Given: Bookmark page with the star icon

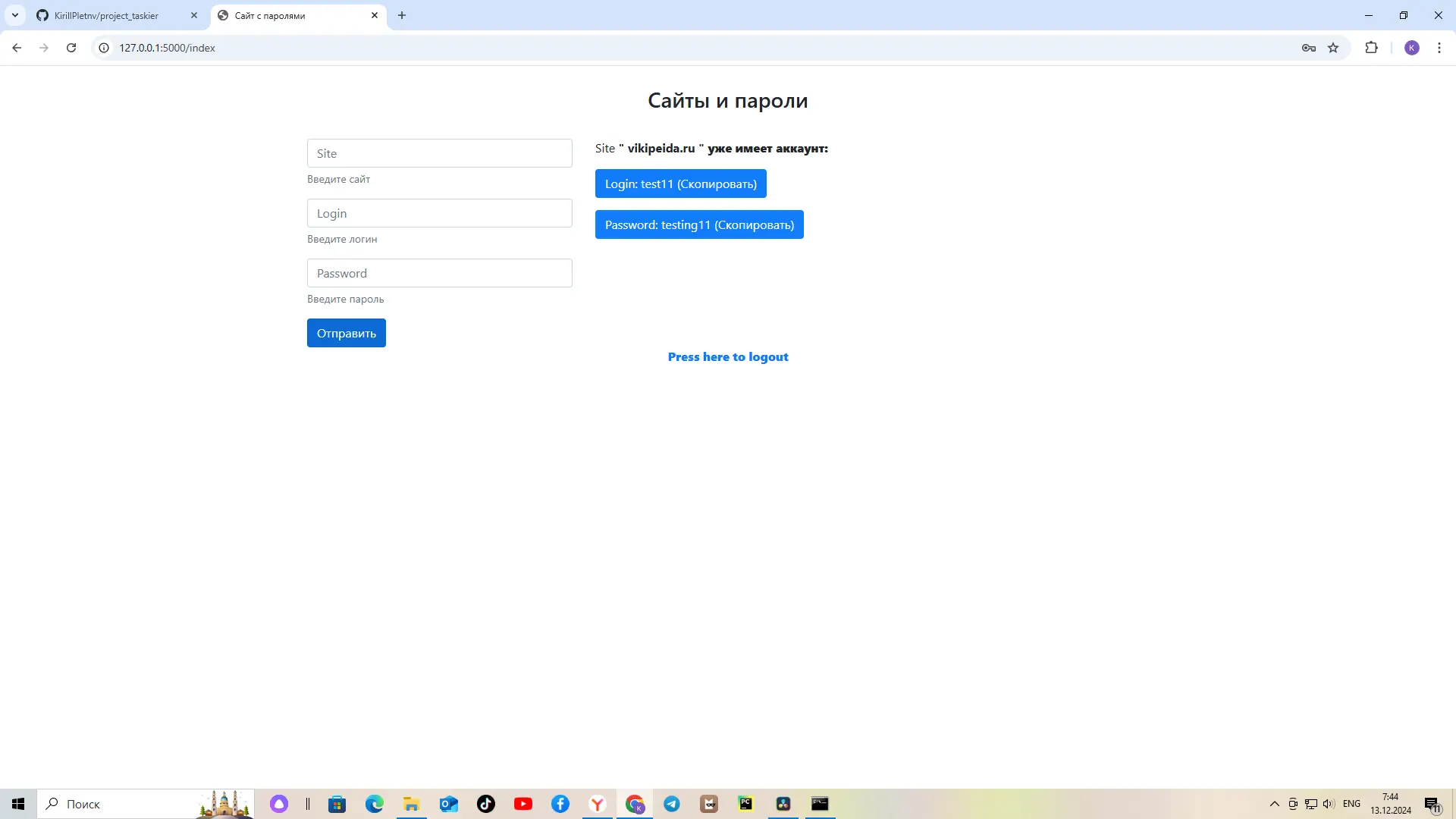Looking at the screenshot, I should point(1333,48).
